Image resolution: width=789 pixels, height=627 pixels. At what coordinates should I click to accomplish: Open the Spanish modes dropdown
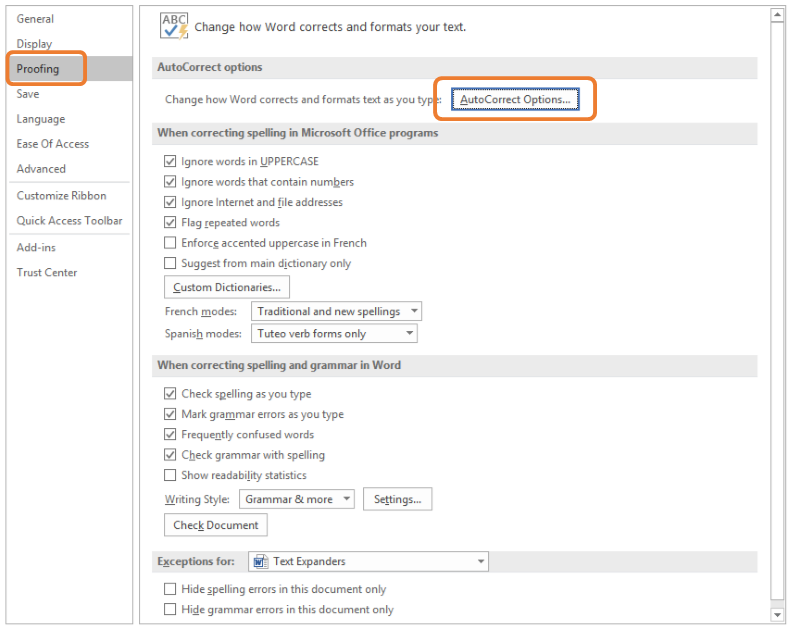point(409,334)
